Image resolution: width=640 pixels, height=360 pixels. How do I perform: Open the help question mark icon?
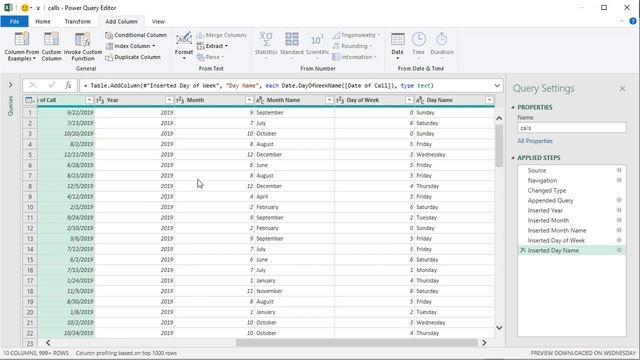[x=633, y=21]
